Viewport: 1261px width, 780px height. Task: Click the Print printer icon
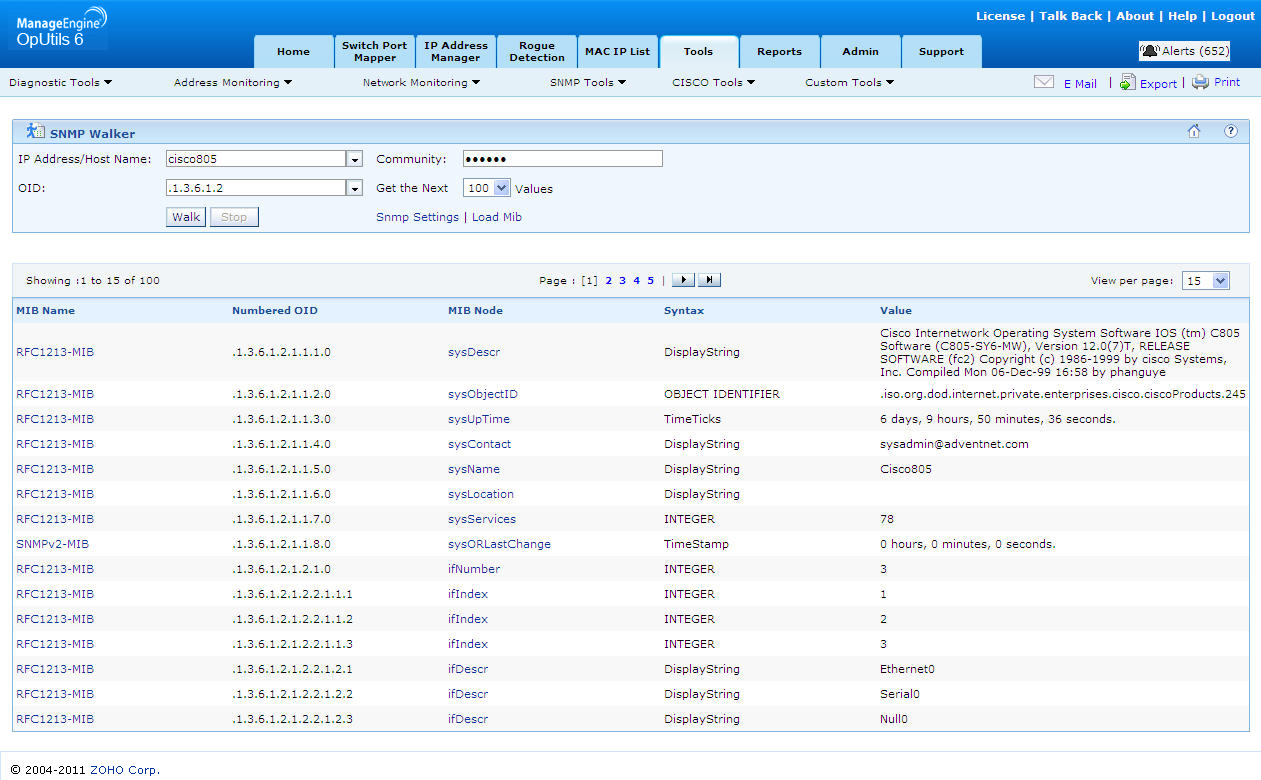pyautogui.click(x=1200, y=83)
